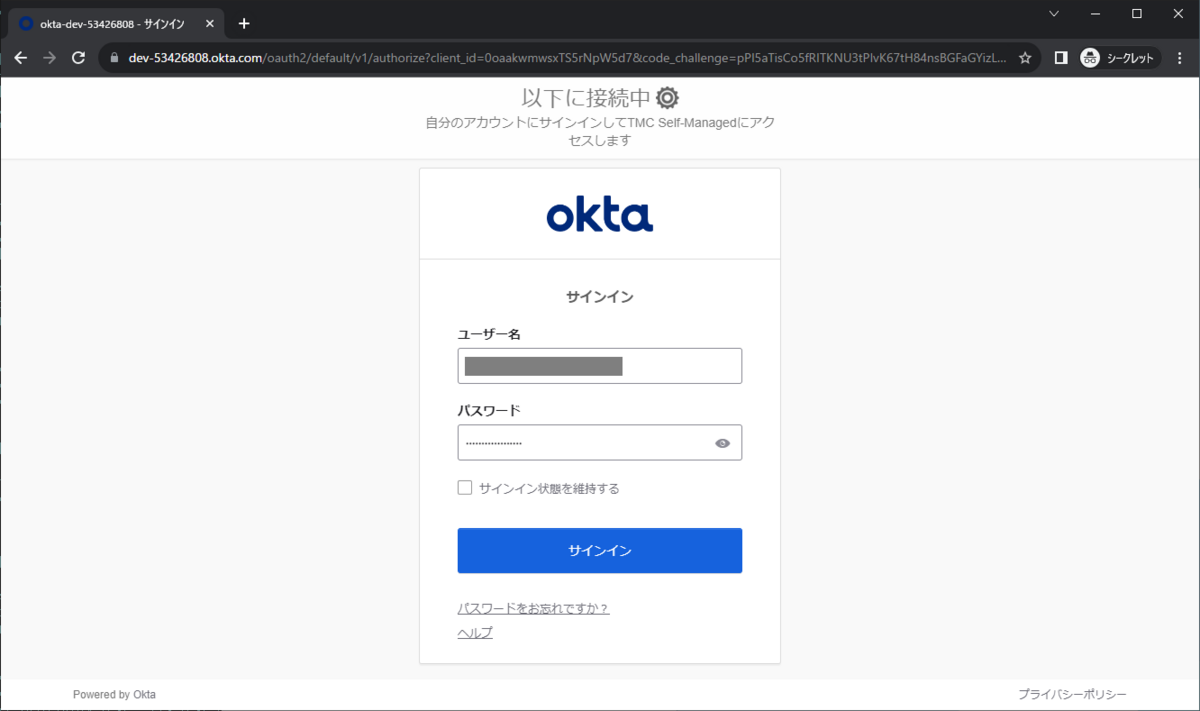Click the tab search chevron

click(x=1054, y=13)
